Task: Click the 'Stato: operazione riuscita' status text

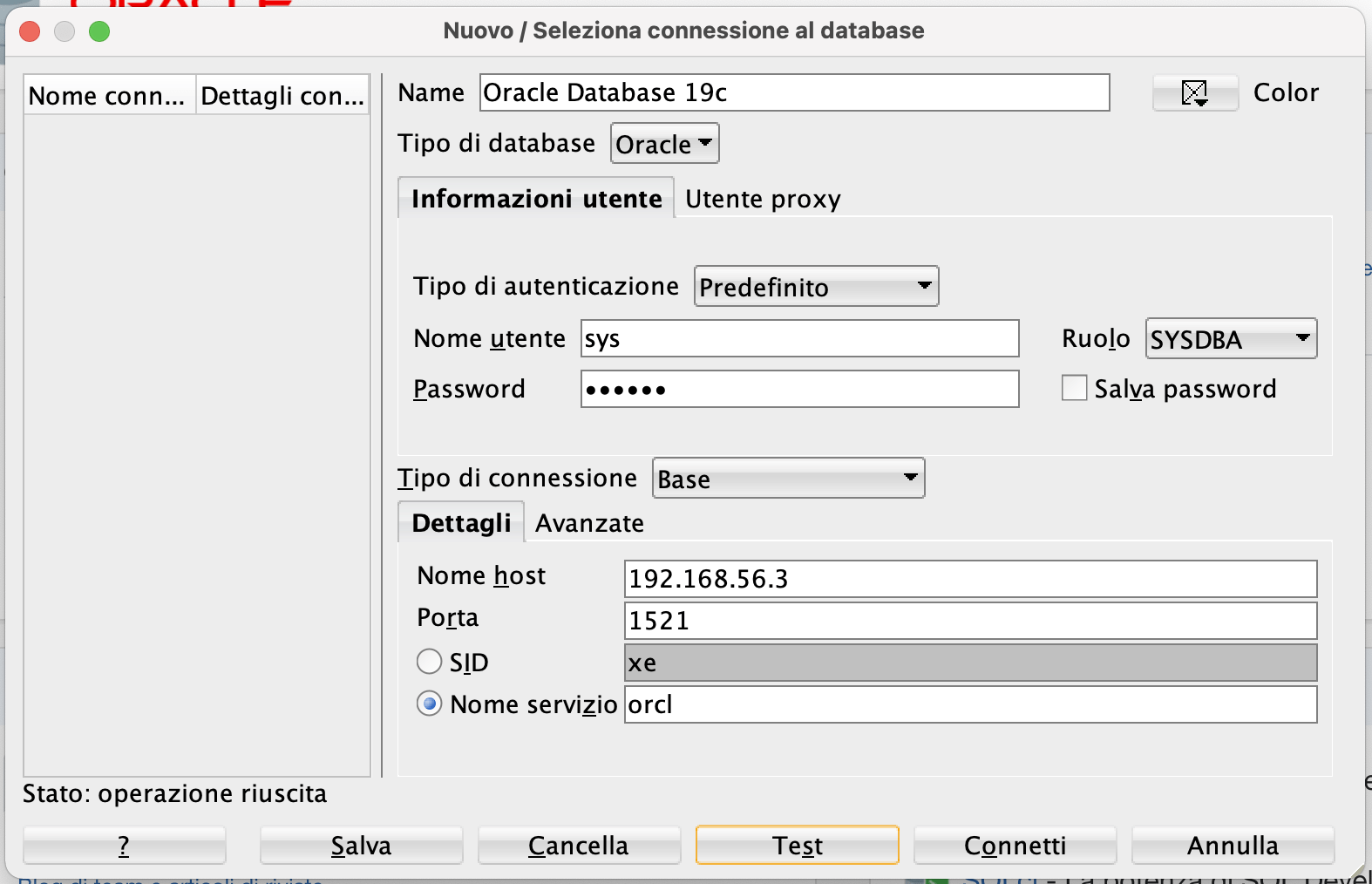Action: (174, 793)
